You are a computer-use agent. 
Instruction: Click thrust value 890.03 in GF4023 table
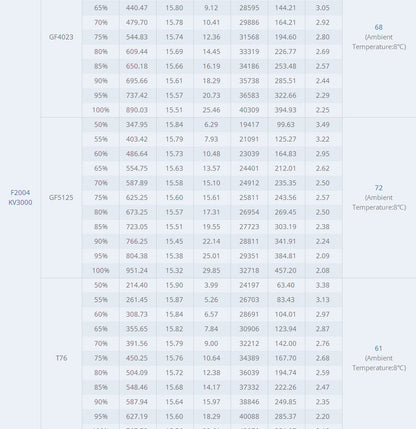[x=137, y=110]
